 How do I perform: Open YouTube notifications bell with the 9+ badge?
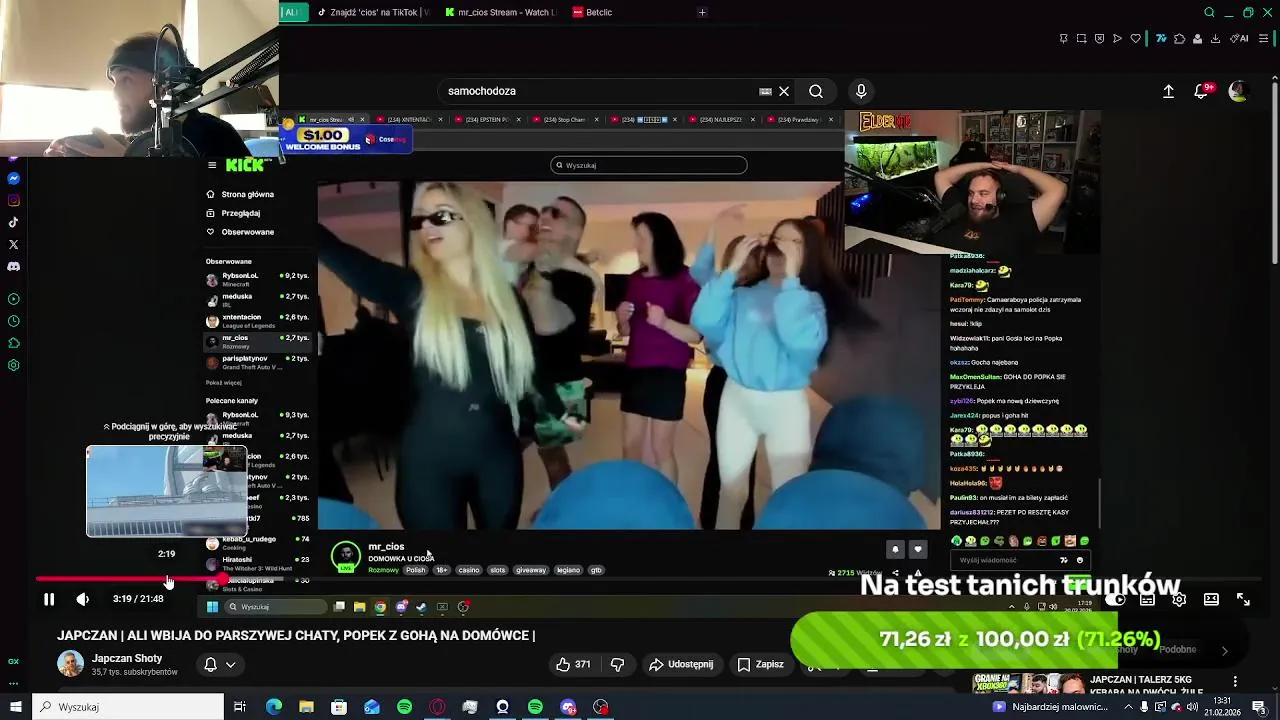click(x=1203, y=91)
